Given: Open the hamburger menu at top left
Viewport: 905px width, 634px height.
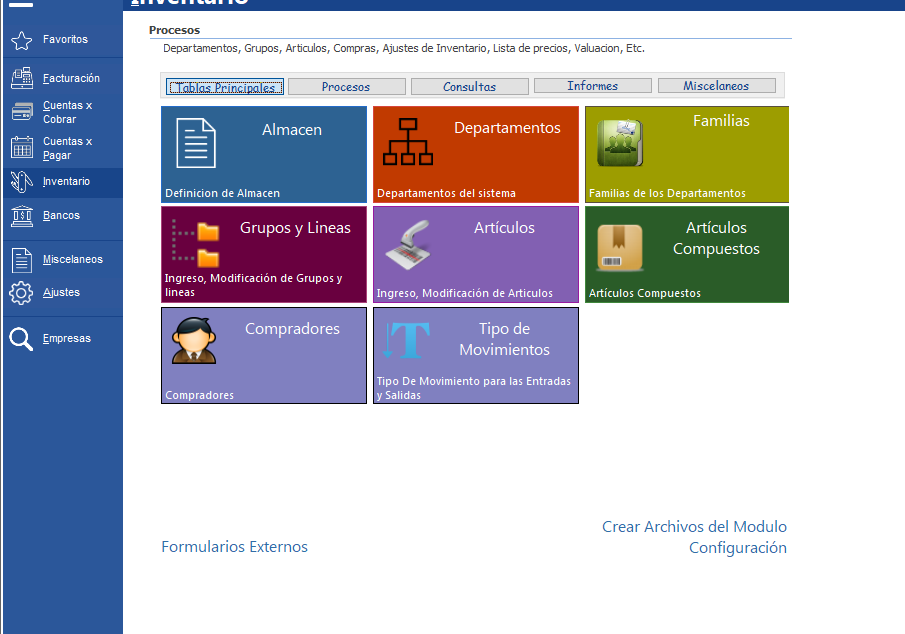Looking at the screenshot, I should click(x=21, y=4).
